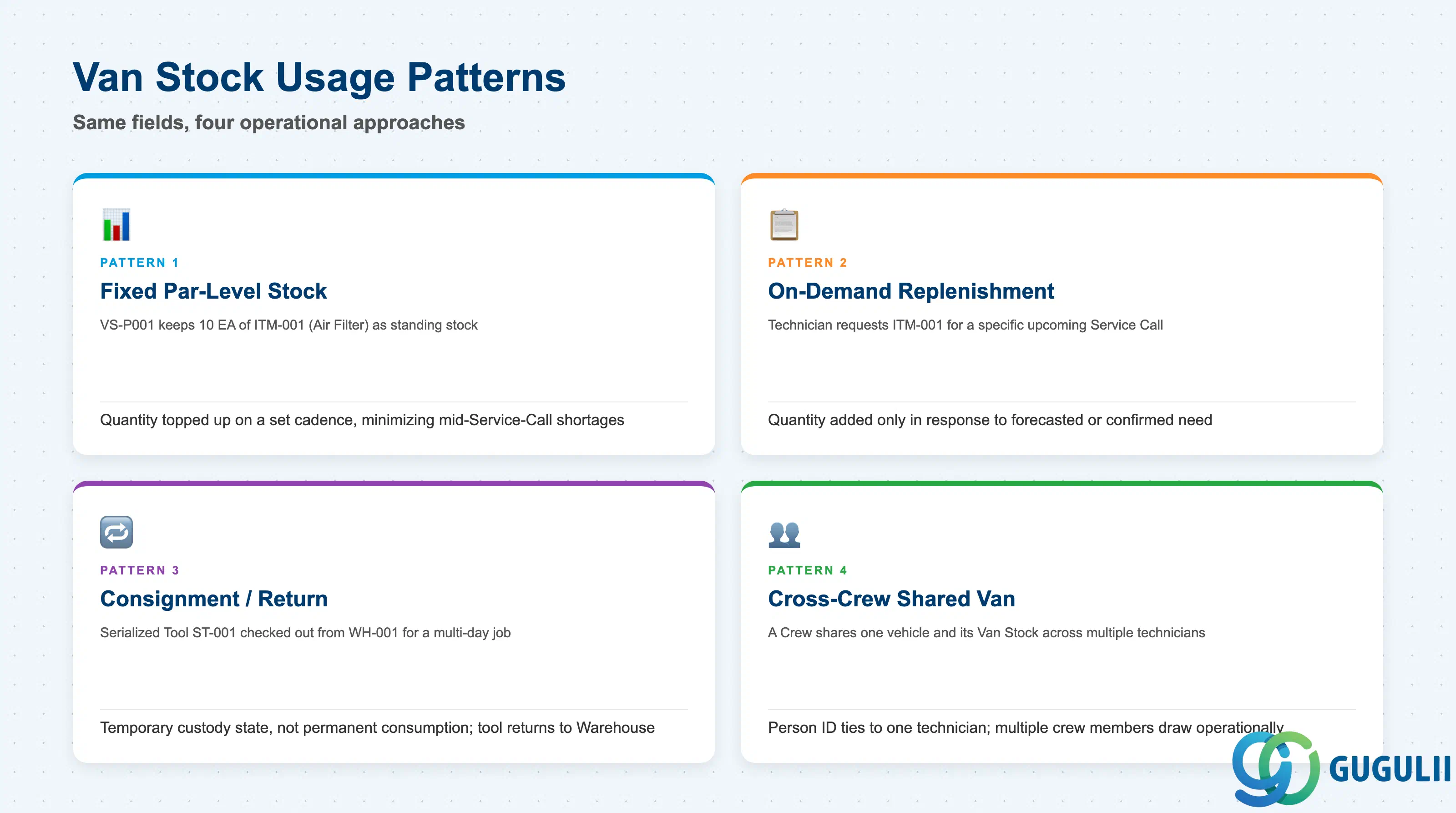Click the PATTERN 3 purple label
Viewport: 1456px width, 813px height.
[x=140, y=570]
